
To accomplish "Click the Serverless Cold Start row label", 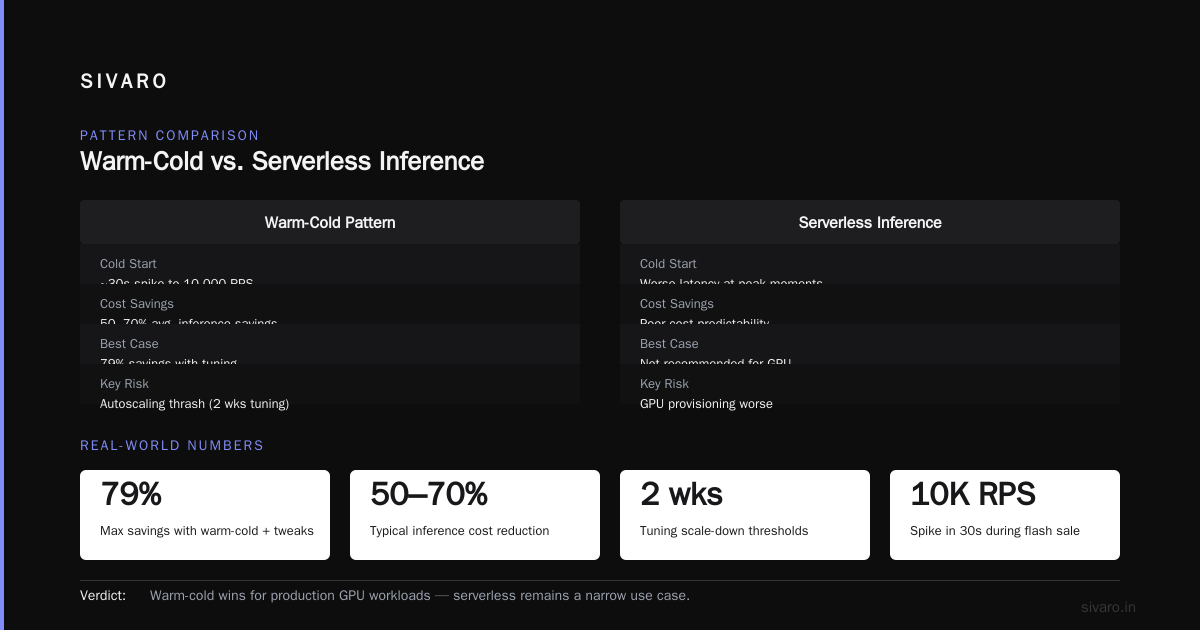I will tap(668, 264).
